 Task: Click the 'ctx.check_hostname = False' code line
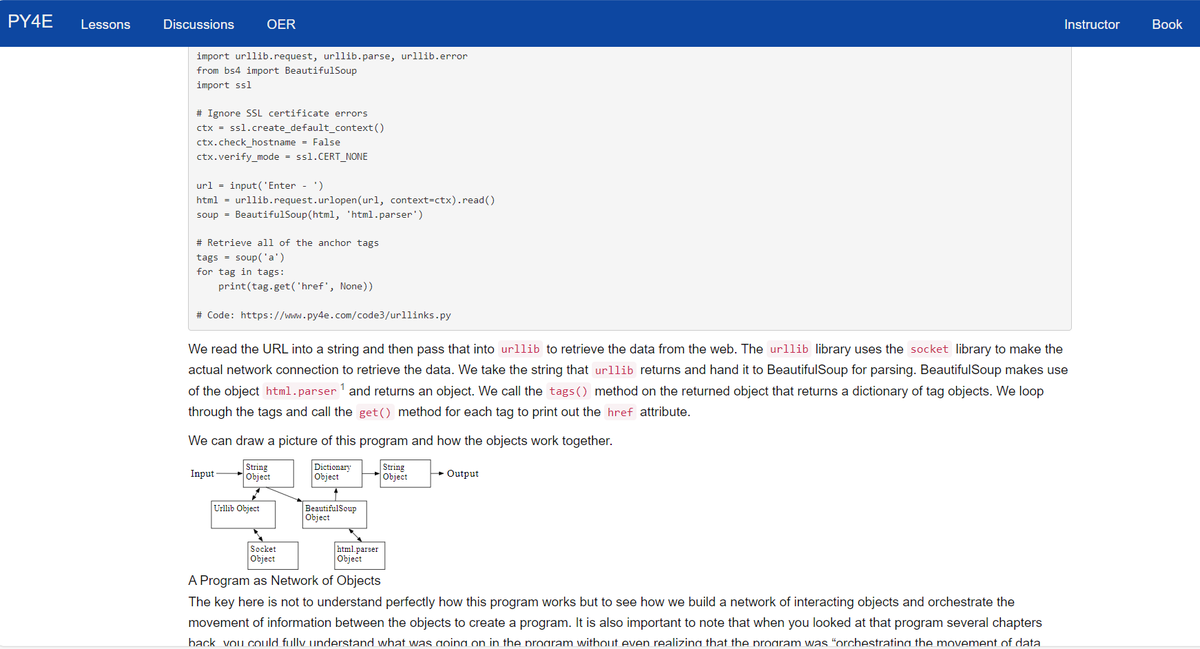(x=268, y=142)
